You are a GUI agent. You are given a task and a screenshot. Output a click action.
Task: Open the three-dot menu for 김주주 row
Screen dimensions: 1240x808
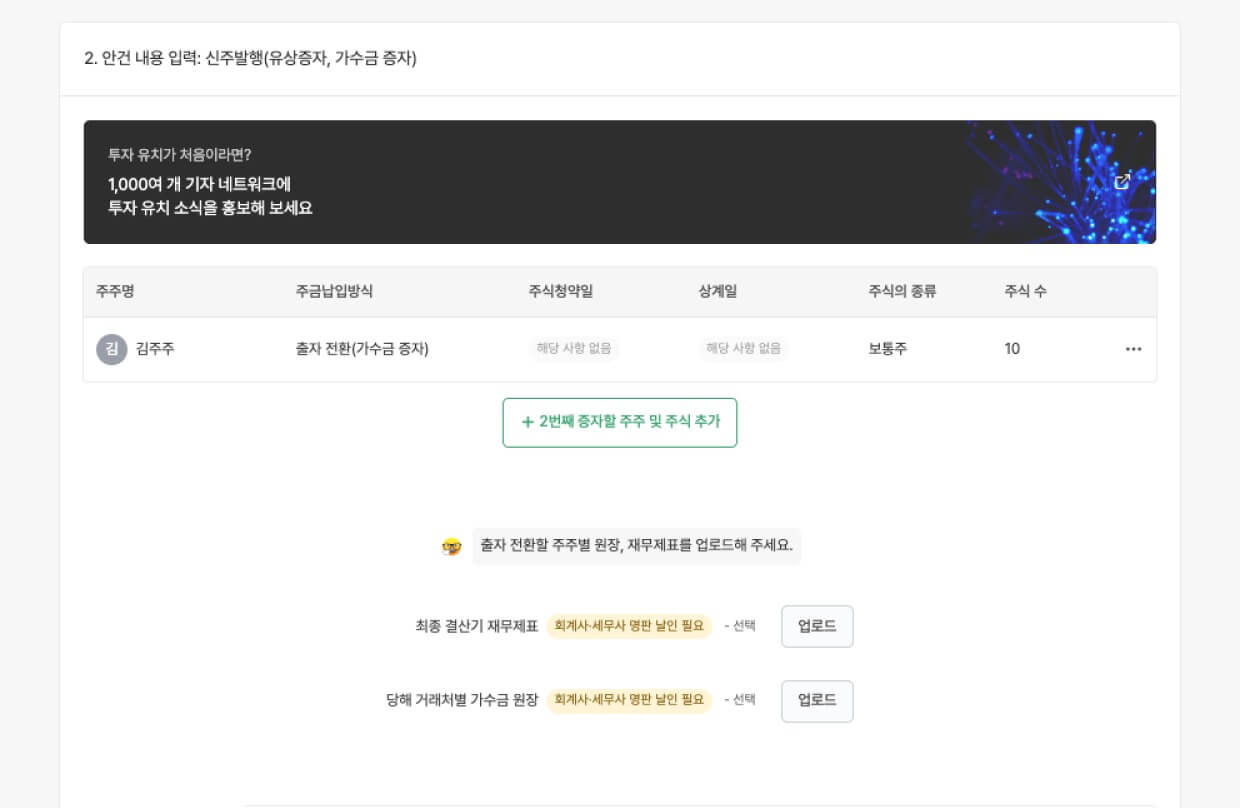1133,349
